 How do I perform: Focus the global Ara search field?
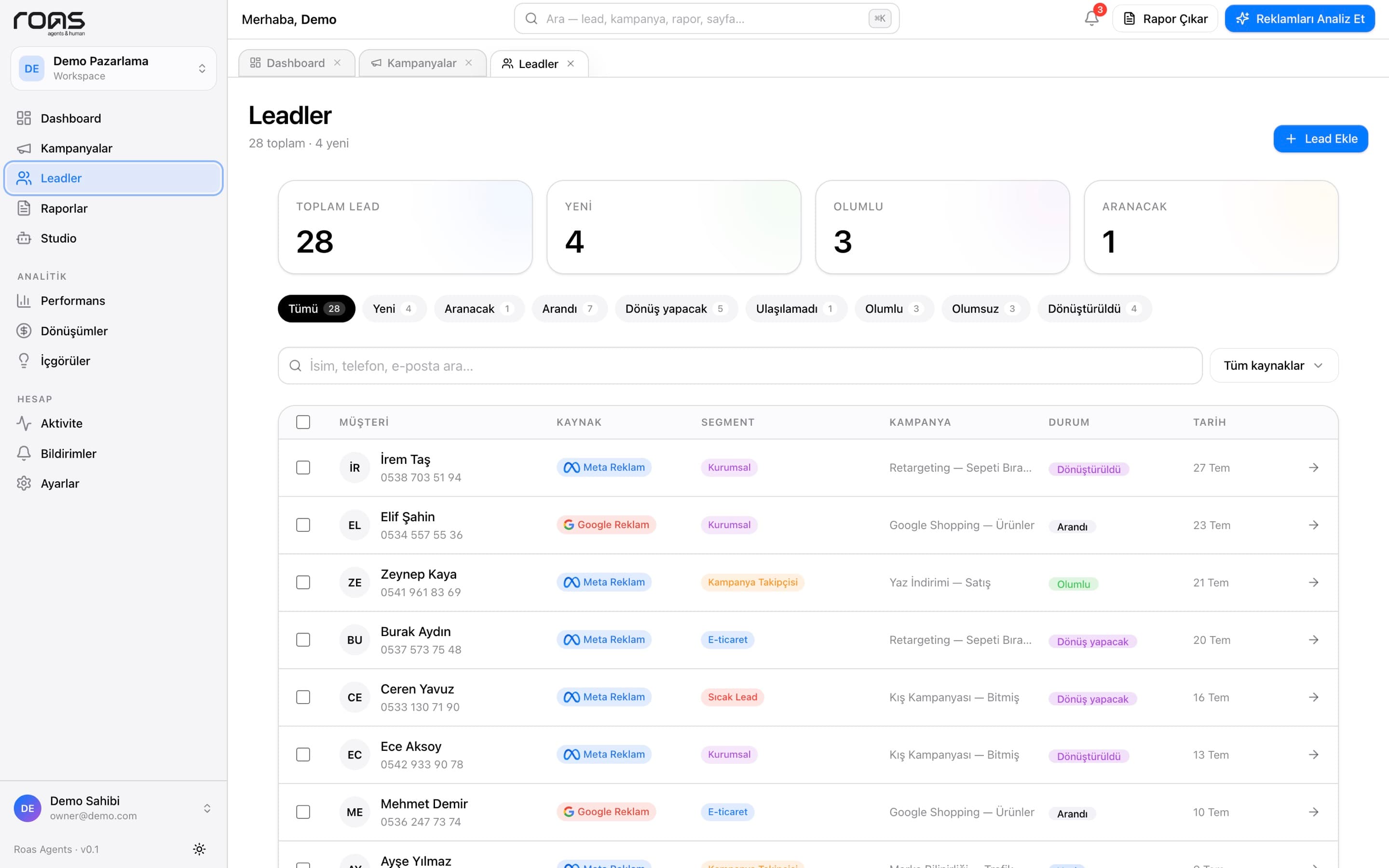click(x=707, y=19)
